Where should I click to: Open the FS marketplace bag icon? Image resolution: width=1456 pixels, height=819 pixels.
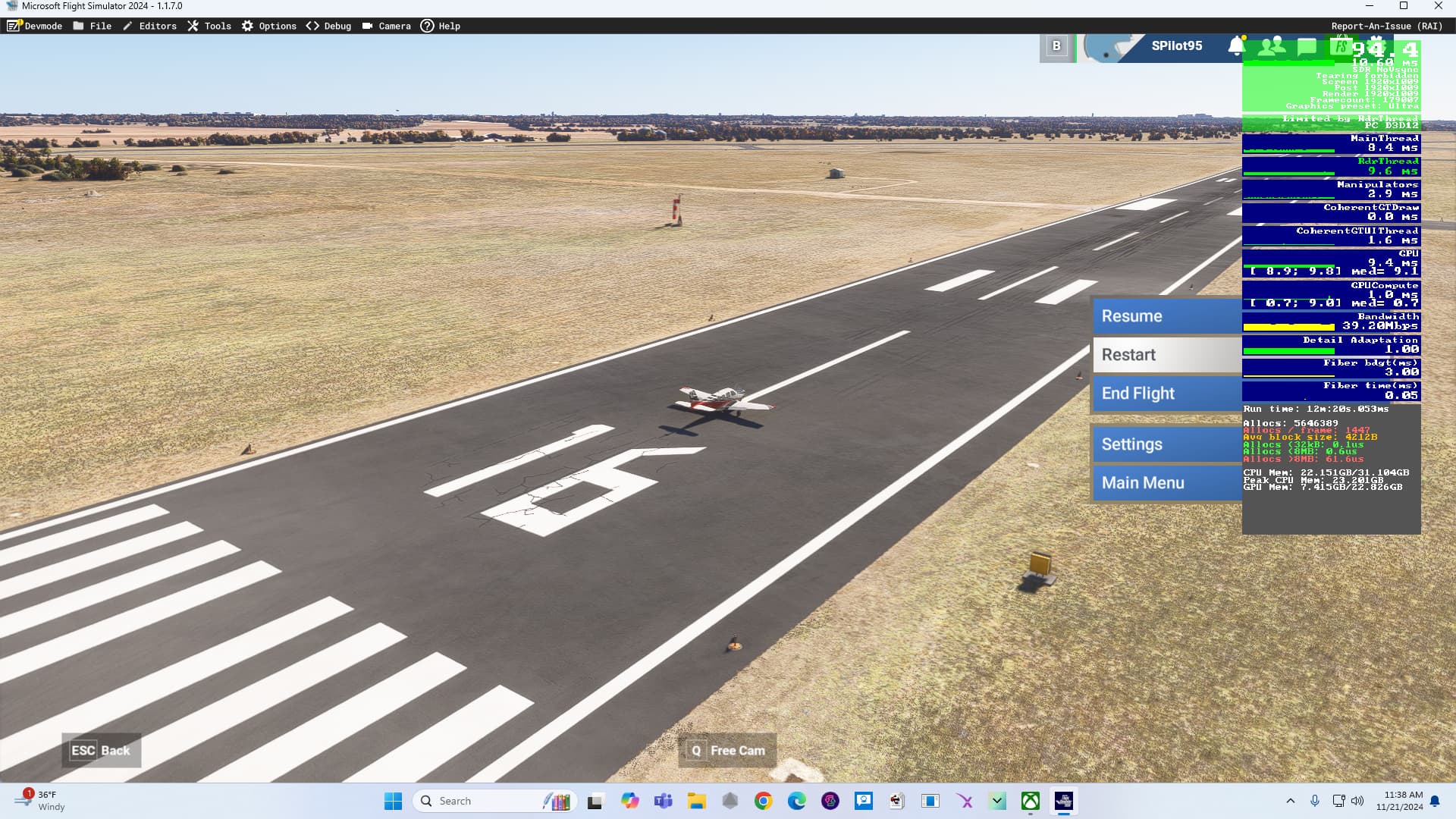click(x=1341, y=46)
